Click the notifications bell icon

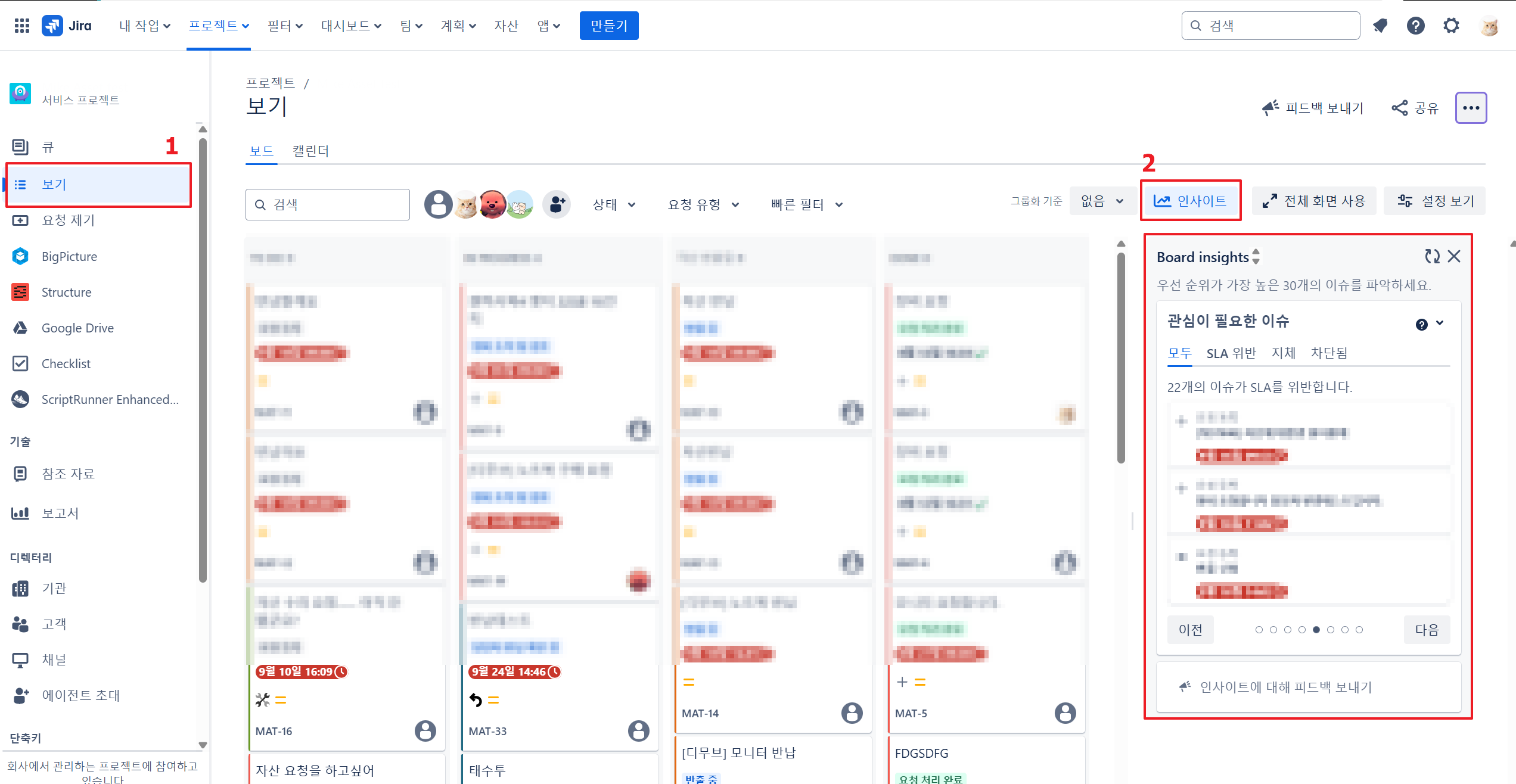(1380, 26)
